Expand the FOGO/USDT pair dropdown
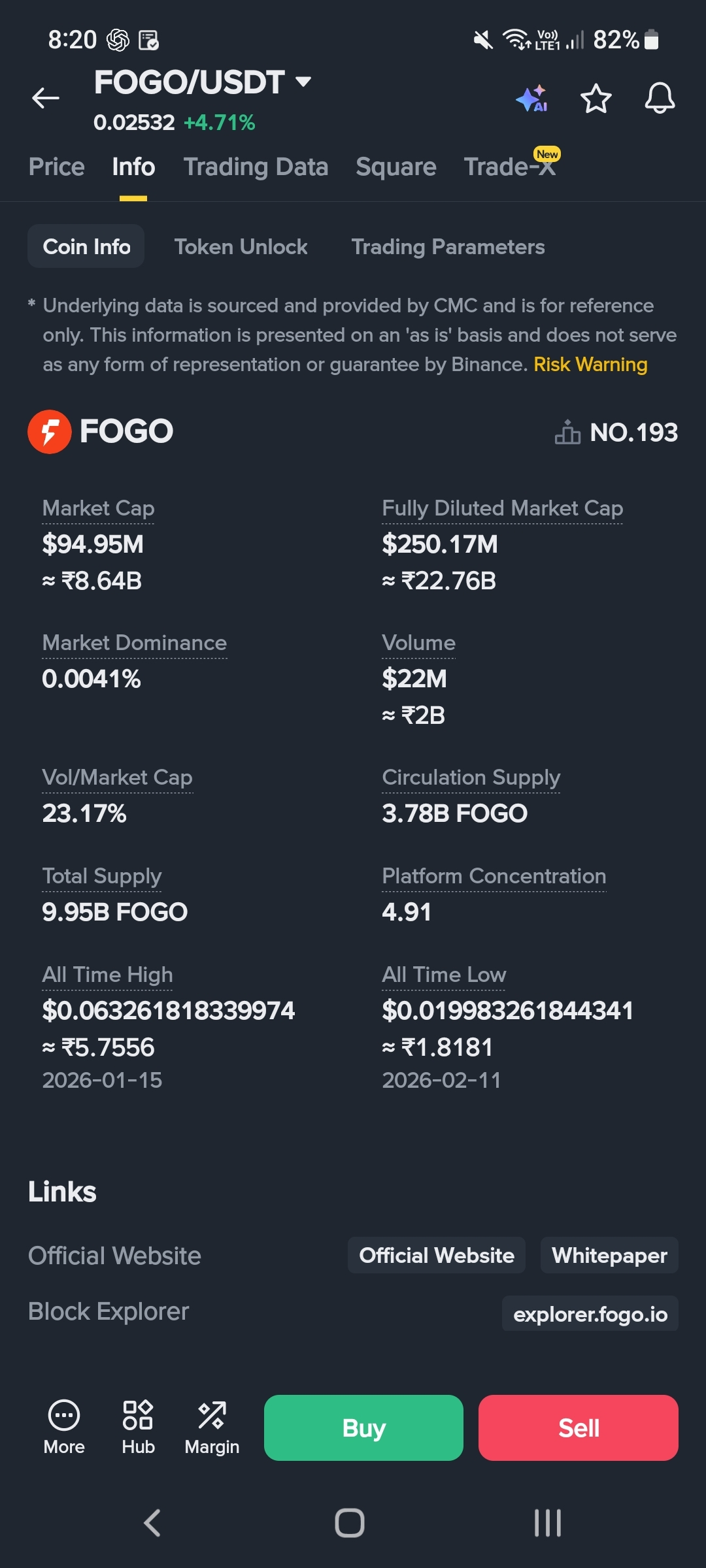This screenshot has height=1568, width=706. (x=303, y=82)
